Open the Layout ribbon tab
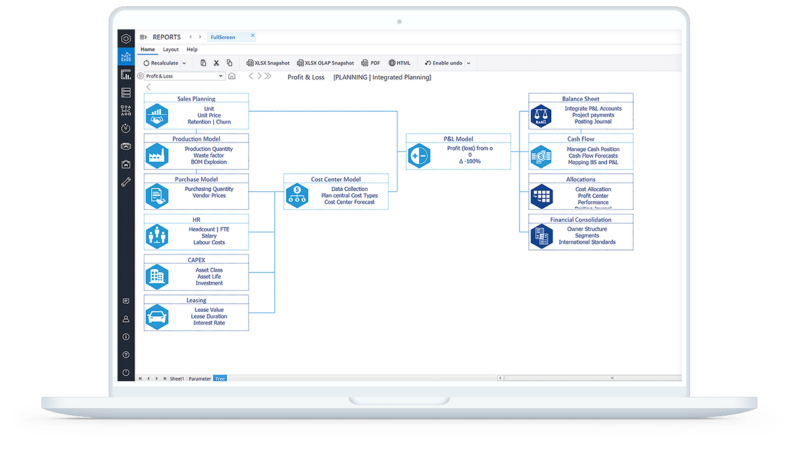800x450 pixels. (x=171, y=49)
